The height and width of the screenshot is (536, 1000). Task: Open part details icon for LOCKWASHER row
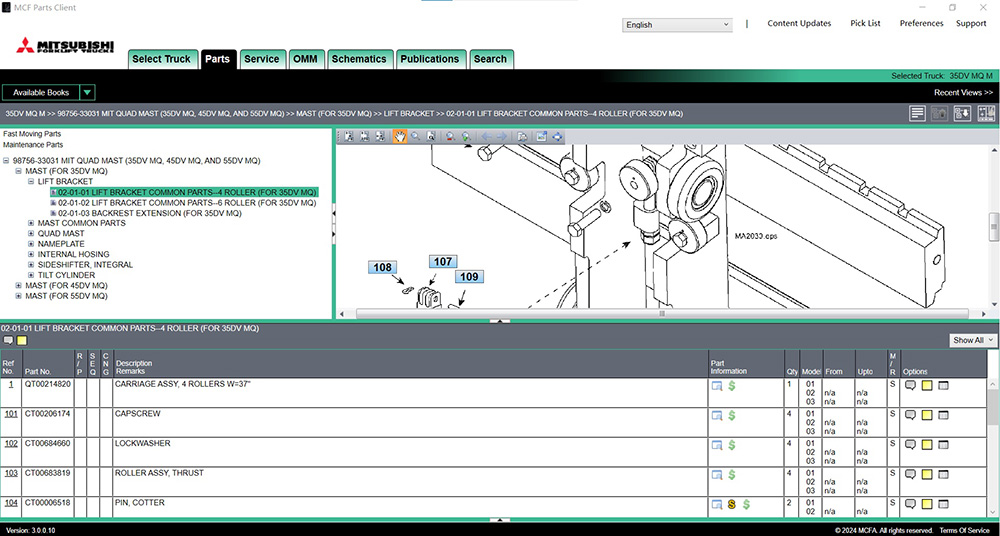click(x=717, y=445)
